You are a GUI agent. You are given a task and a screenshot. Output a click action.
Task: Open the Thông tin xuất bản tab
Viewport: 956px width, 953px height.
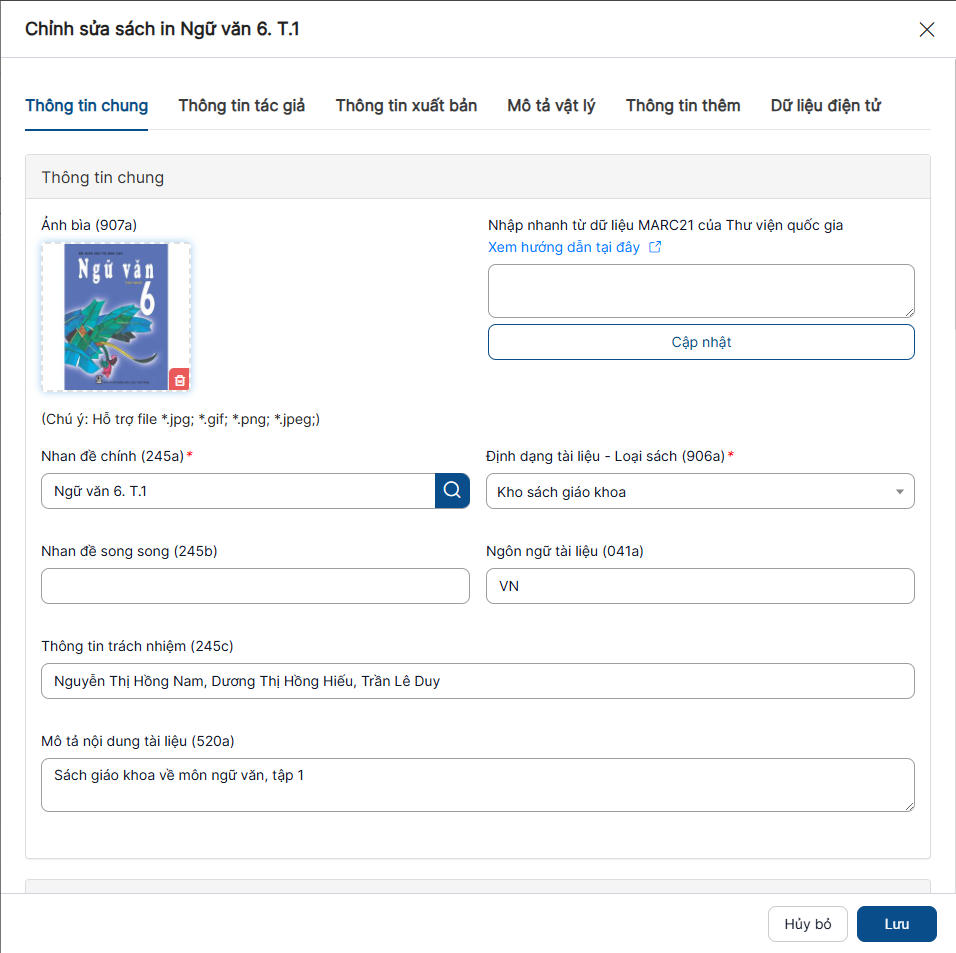click(x=406, y=106)
